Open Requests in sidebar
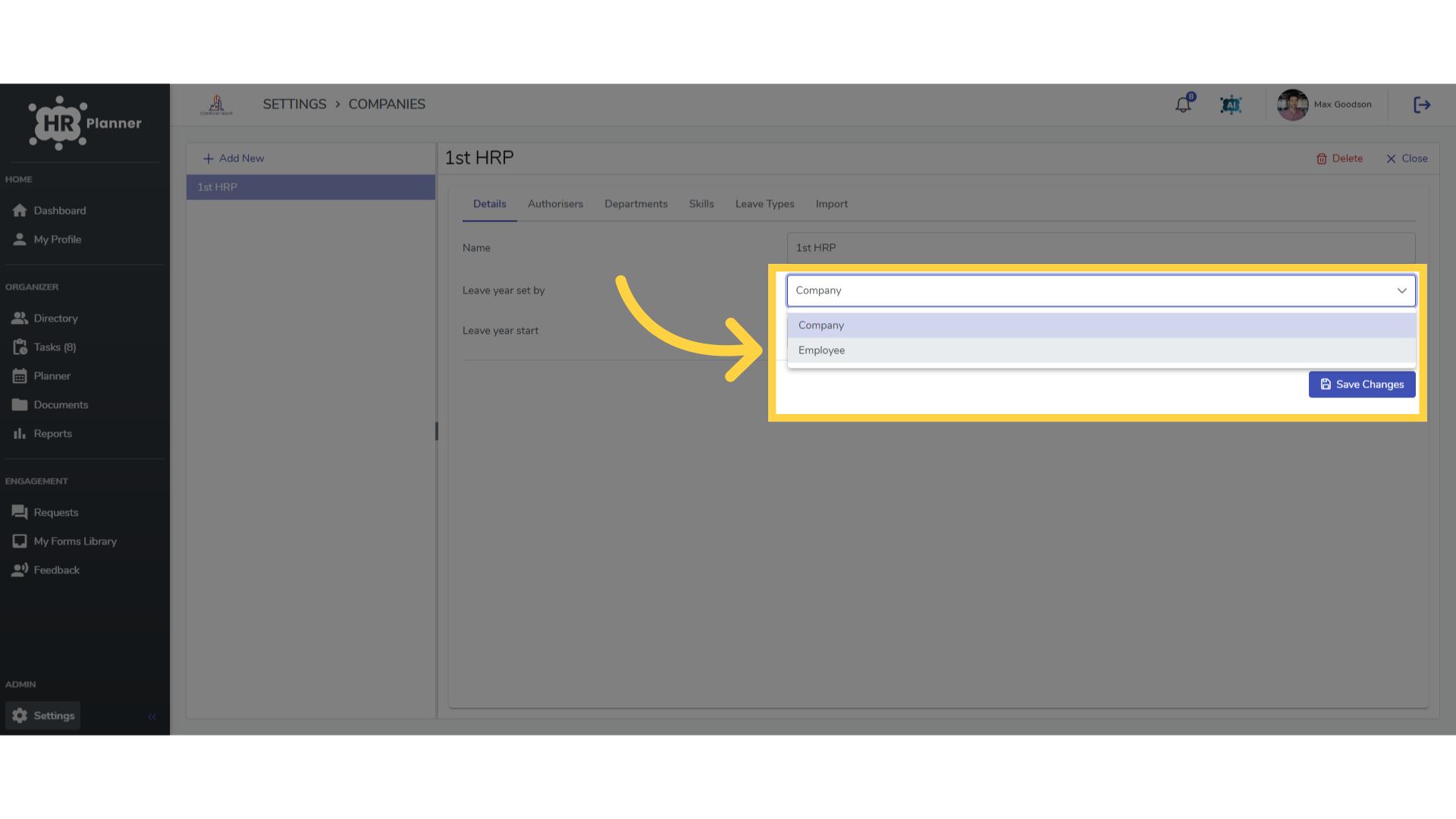This screenshot has height=819, width=1456. click(x=45, y=513)
